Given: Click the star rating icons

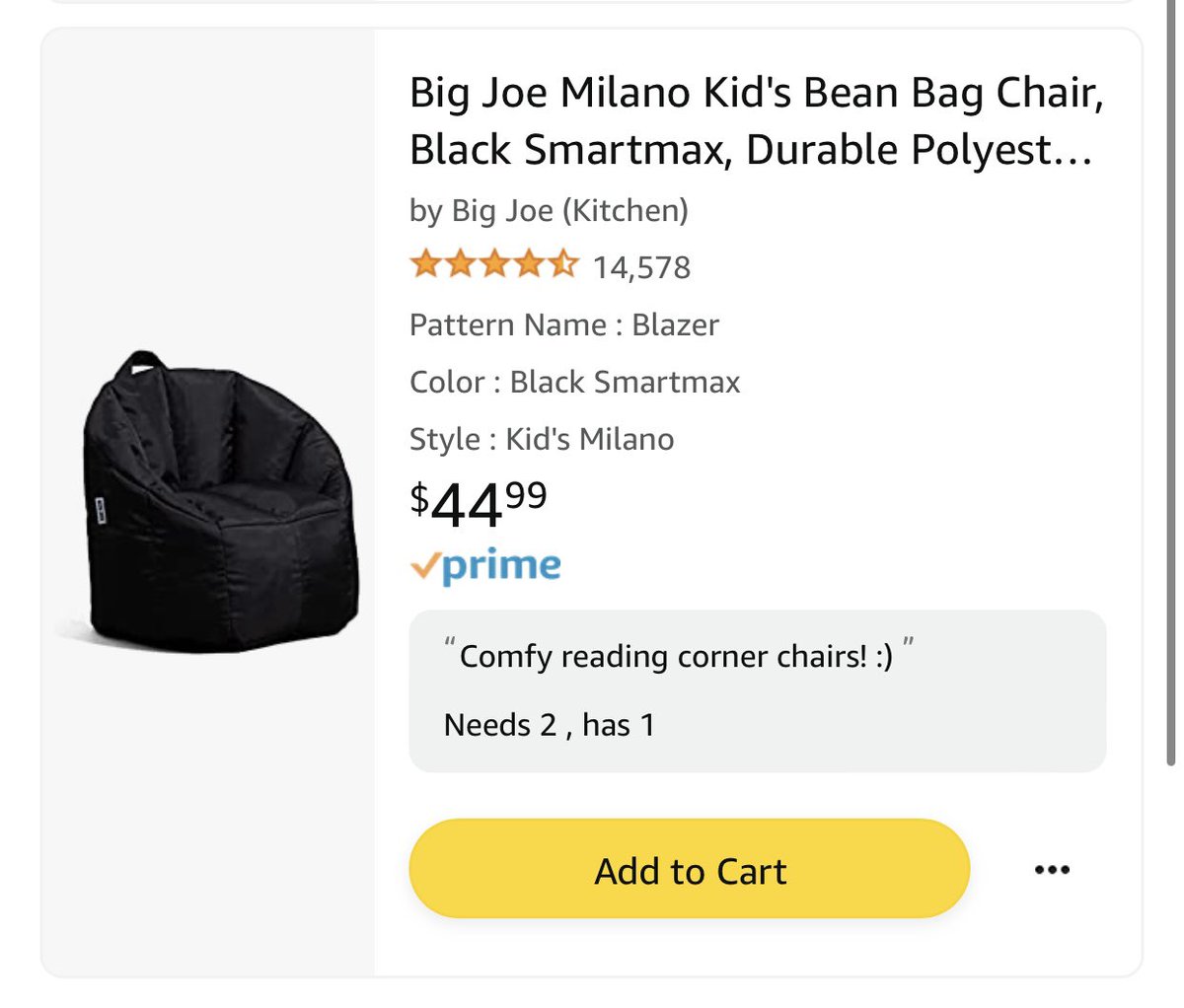Looking at the screenshot, I should 493,265.
